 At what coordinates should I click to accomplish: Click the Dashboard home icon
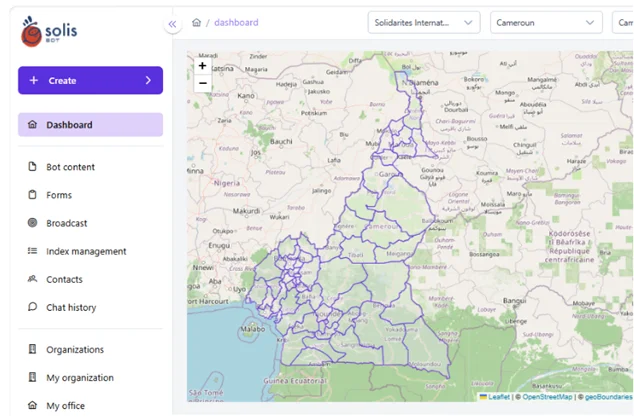point(32,124)
